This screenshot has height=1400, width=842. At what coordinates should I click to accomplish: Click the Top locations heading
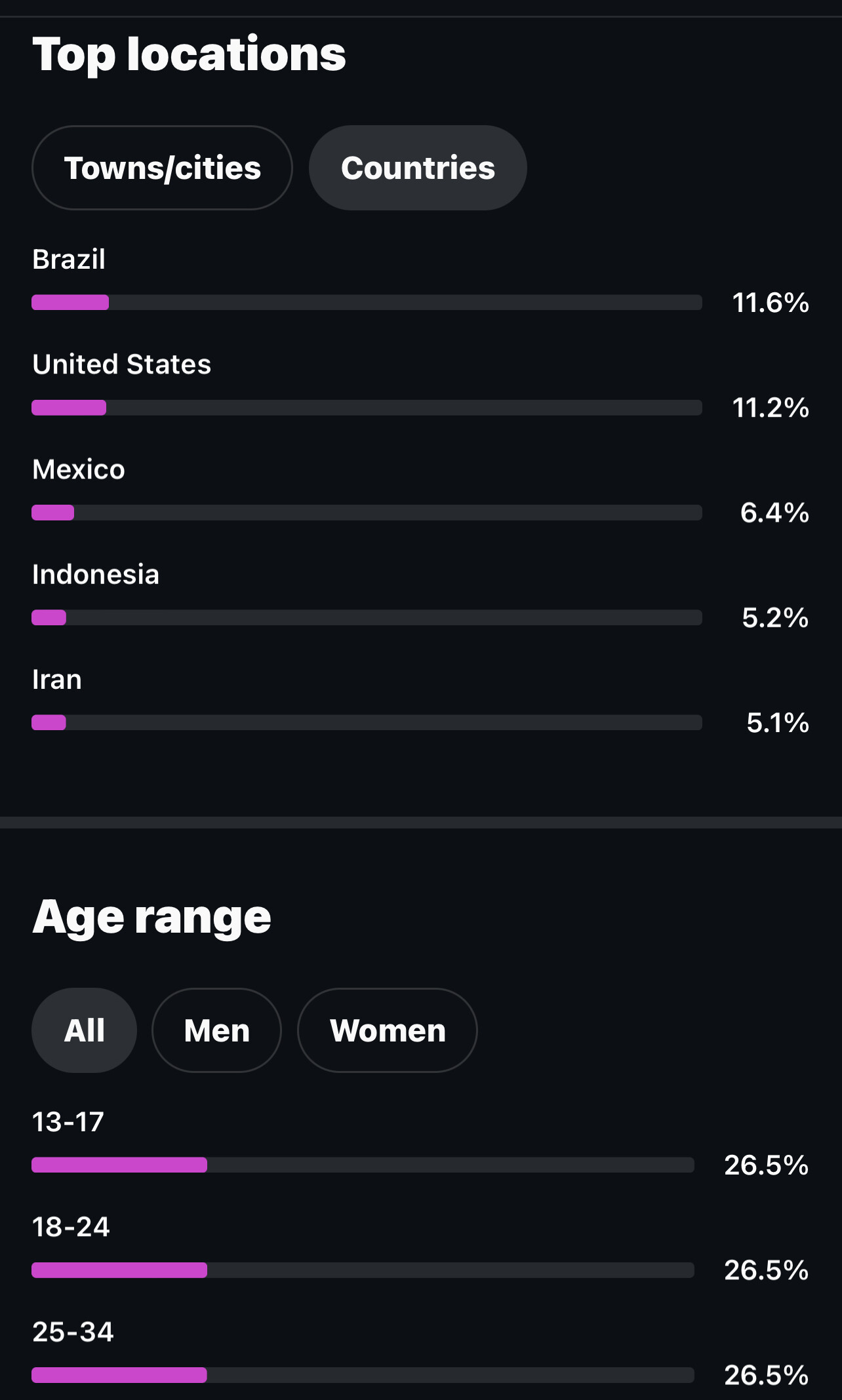(189, 54)
